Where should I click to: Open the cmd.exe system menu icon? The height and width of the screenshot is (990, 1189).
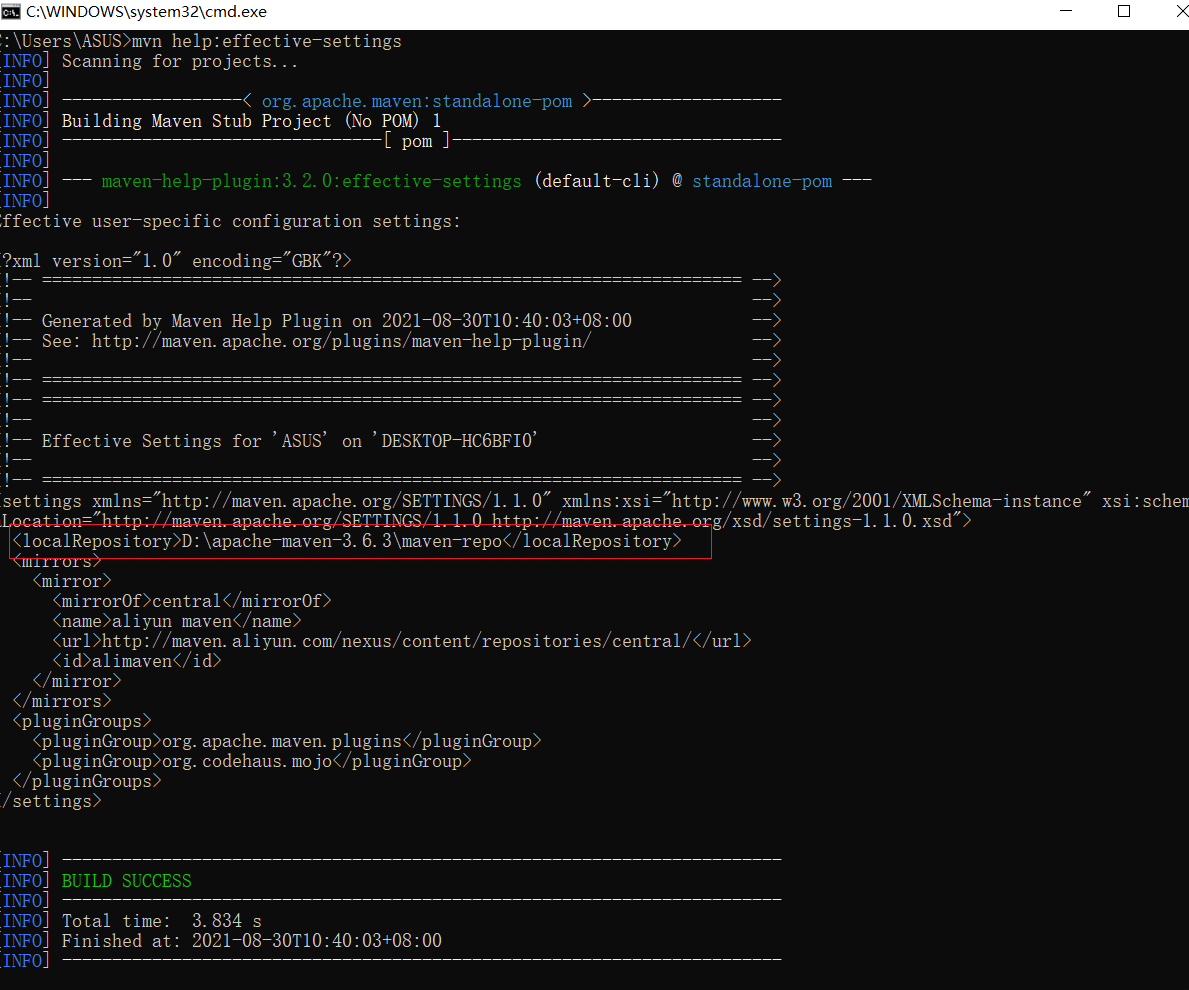pos(10,11)
